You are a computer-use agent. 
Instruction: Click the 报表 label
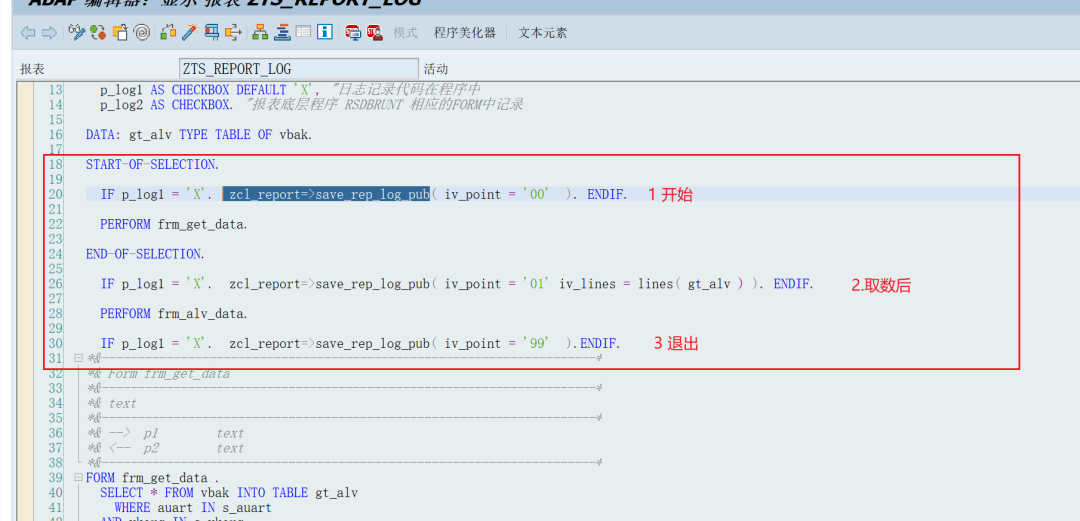tap(32, 69)
